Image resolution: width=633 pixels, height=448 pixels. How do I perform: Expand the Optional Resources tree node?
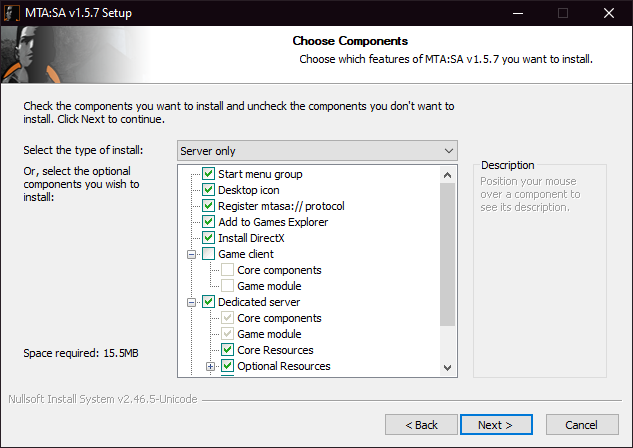(210, 366)
